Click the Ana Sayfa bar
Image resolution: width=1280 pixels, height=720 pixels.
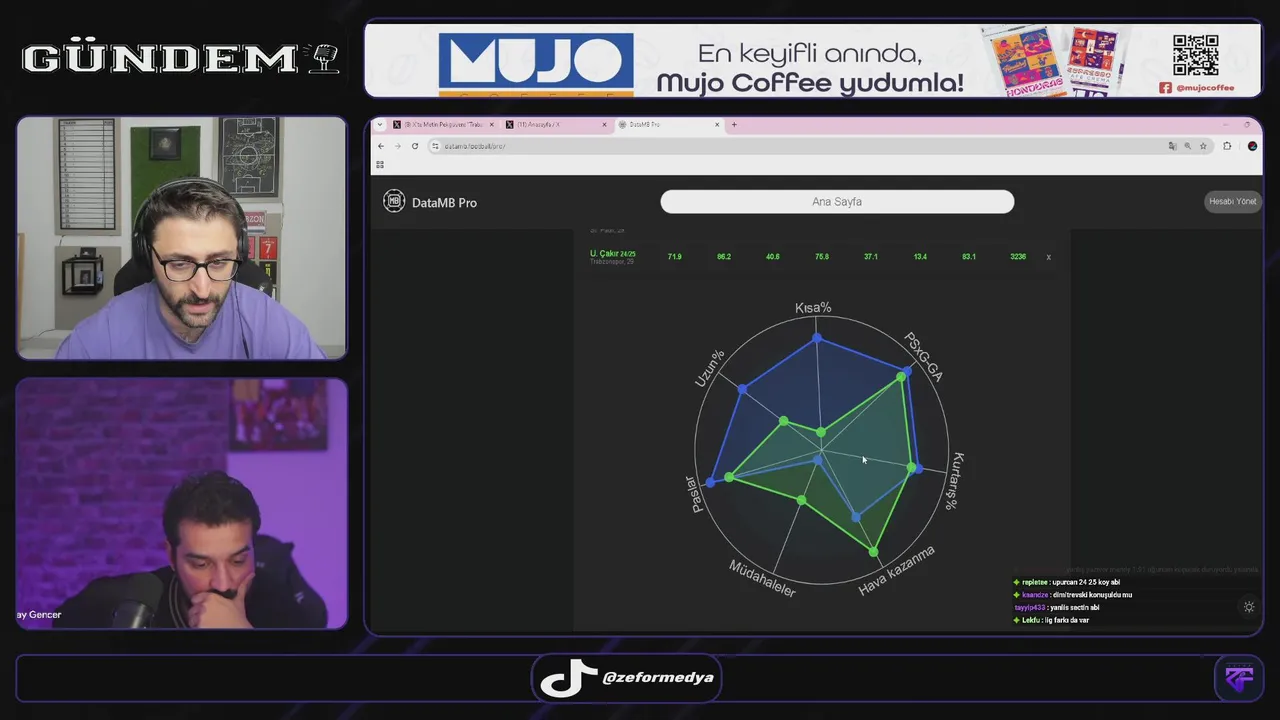[x=837, y=201]
